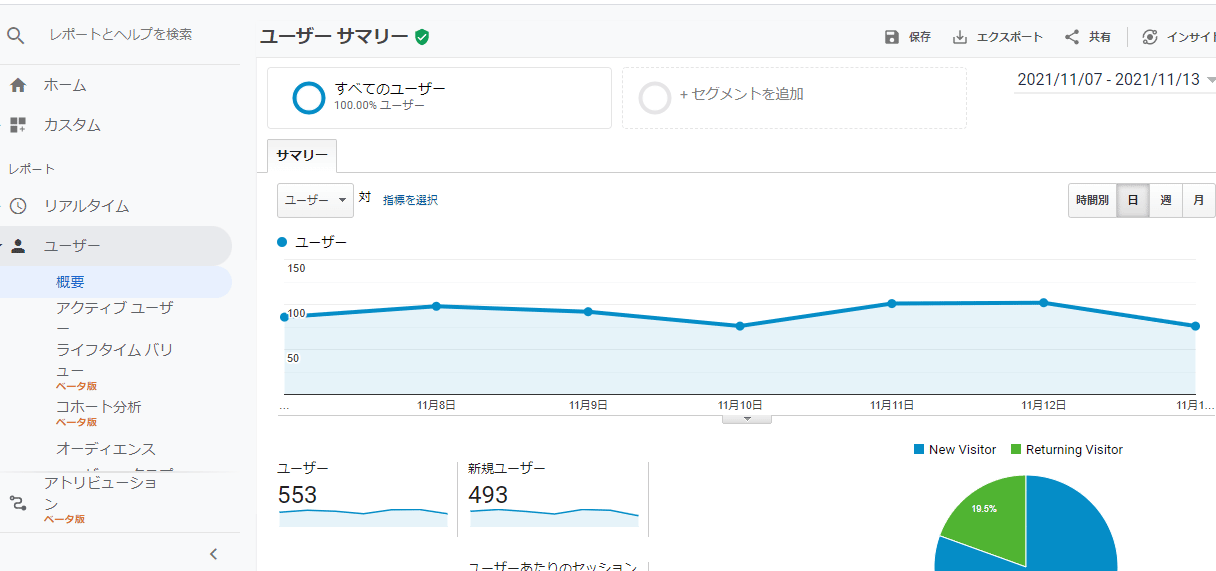Open the ユーザー metric dropdown
Viewport: 1216px width, 571px height.
point(315,200)
